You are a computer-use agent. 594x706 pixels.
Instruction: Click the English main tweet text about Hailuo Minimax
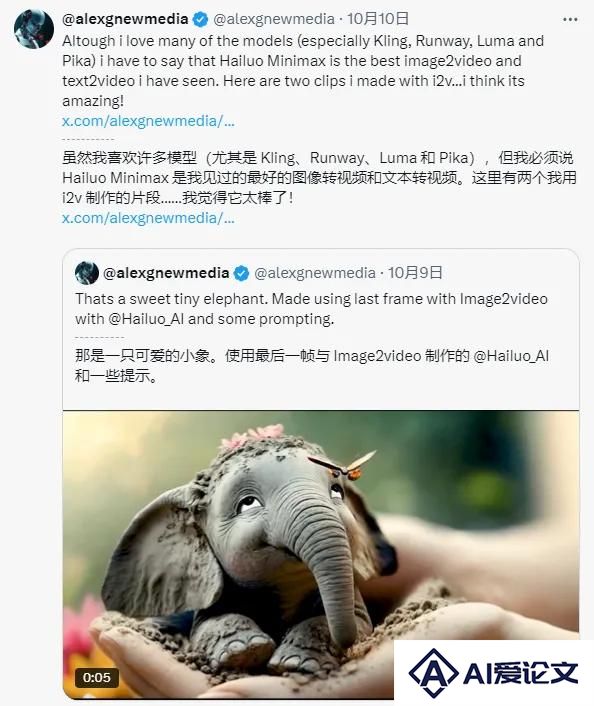pyautogui.click(x=303, y=71)
